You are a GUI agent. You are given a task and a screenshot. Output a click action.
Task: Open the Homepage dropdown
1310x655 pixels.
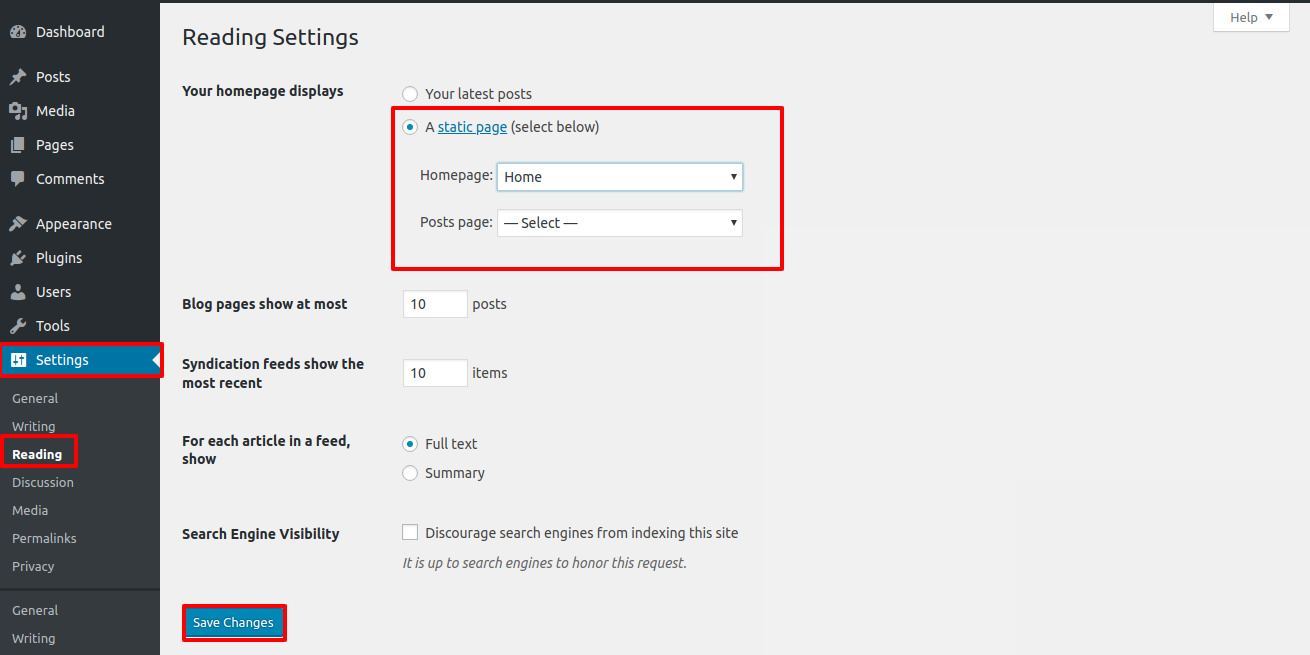click(619, 177)
